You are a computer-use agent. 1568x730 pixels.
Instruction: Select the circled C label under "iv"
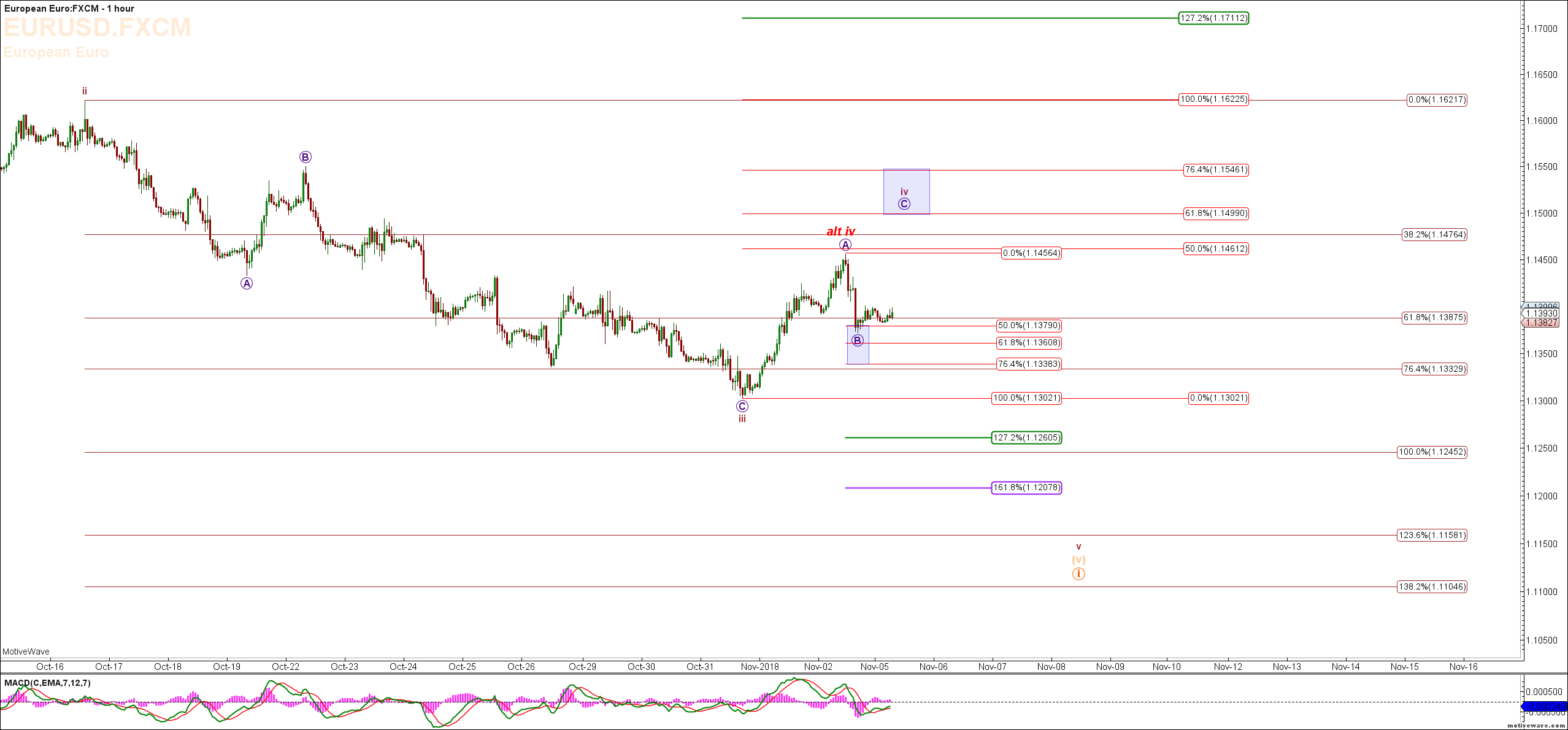[x=904, y=204]
